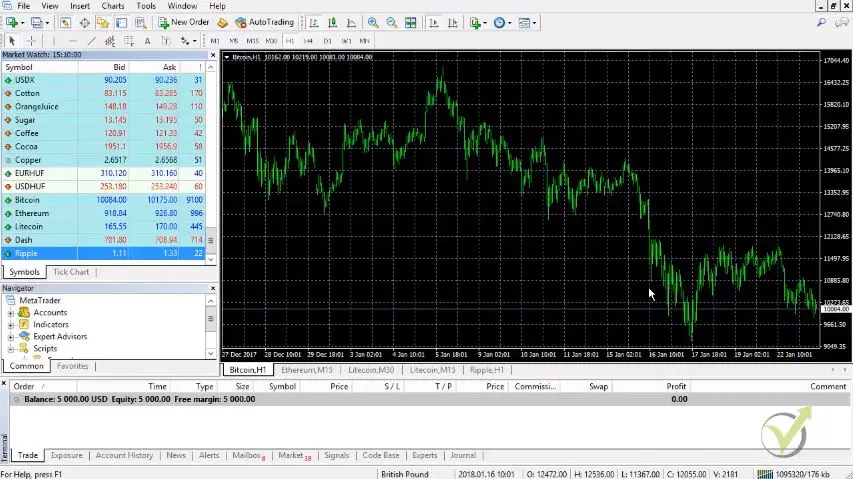Select the Ripple row in Market Watch

103,253
